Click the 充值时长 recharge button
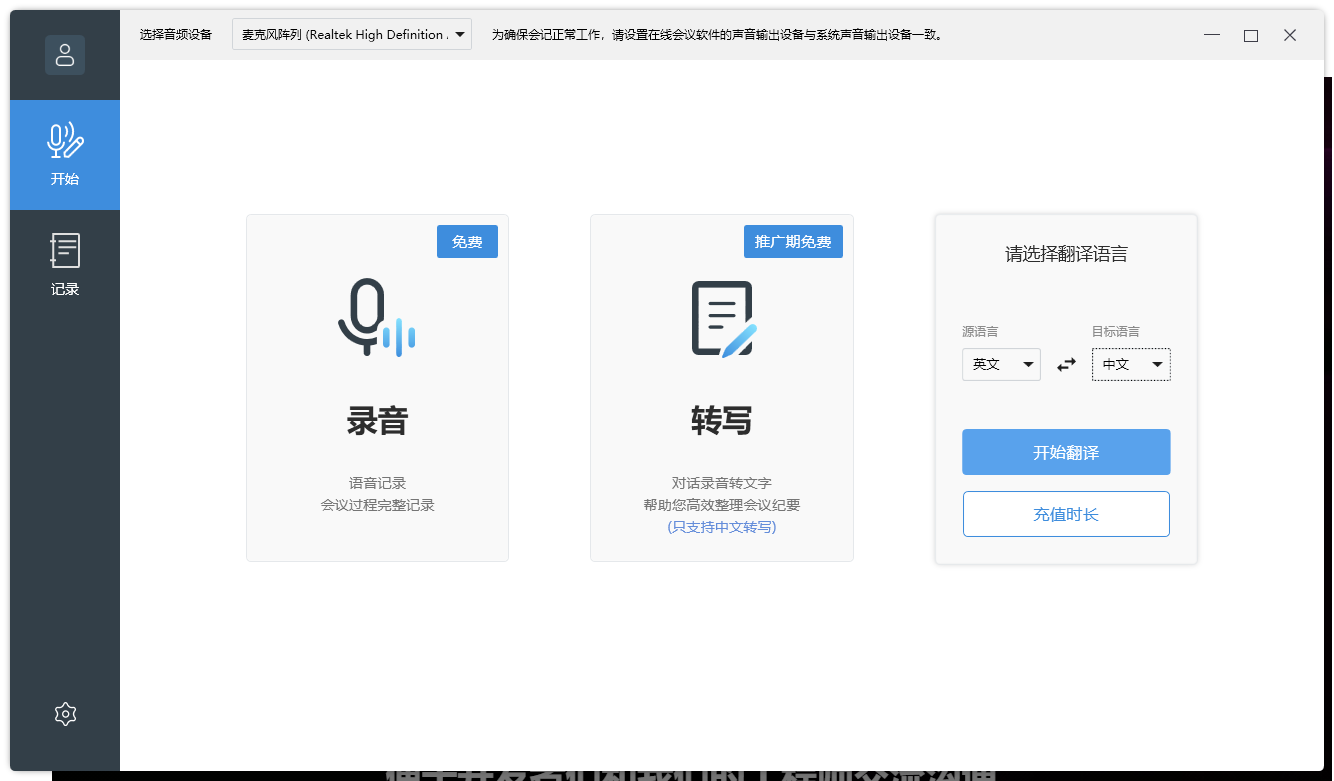Screen dimensions: 1334x781 pos(1065,513)
